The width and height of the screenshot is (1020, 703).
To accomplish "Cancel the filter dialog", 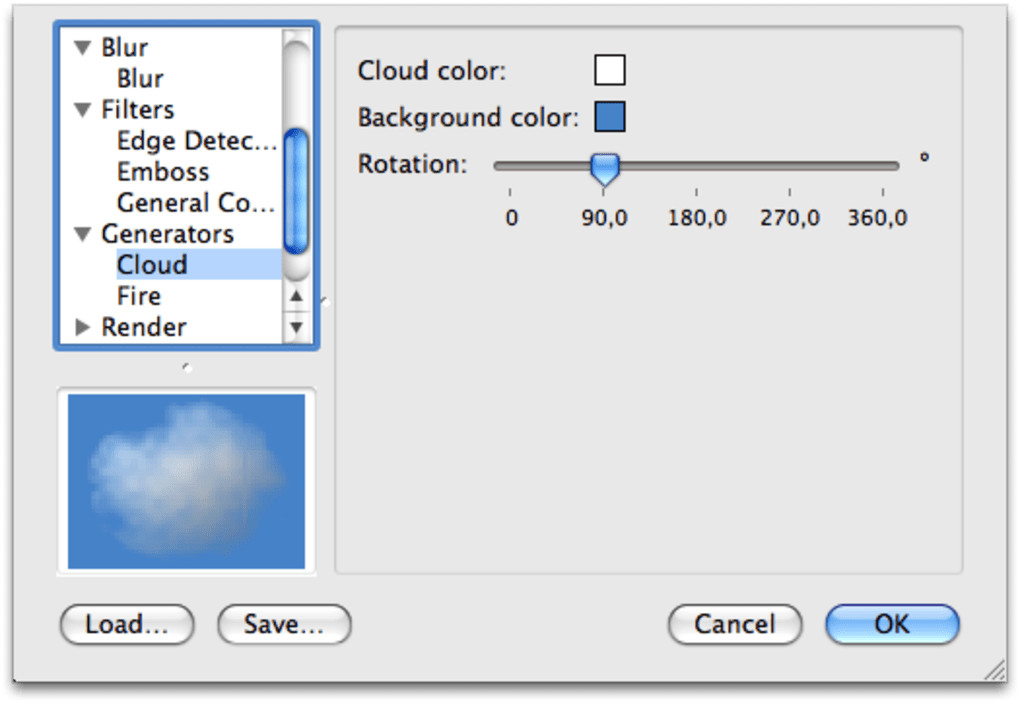I will point(735,624).
